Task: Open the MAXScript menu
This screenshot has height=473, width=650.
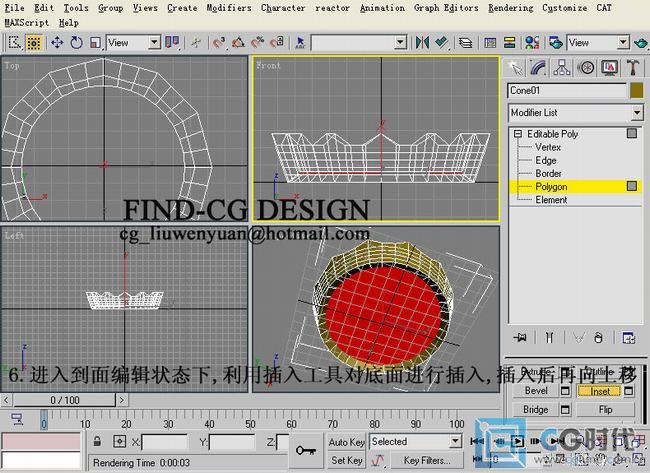Action: pos(27,23)
